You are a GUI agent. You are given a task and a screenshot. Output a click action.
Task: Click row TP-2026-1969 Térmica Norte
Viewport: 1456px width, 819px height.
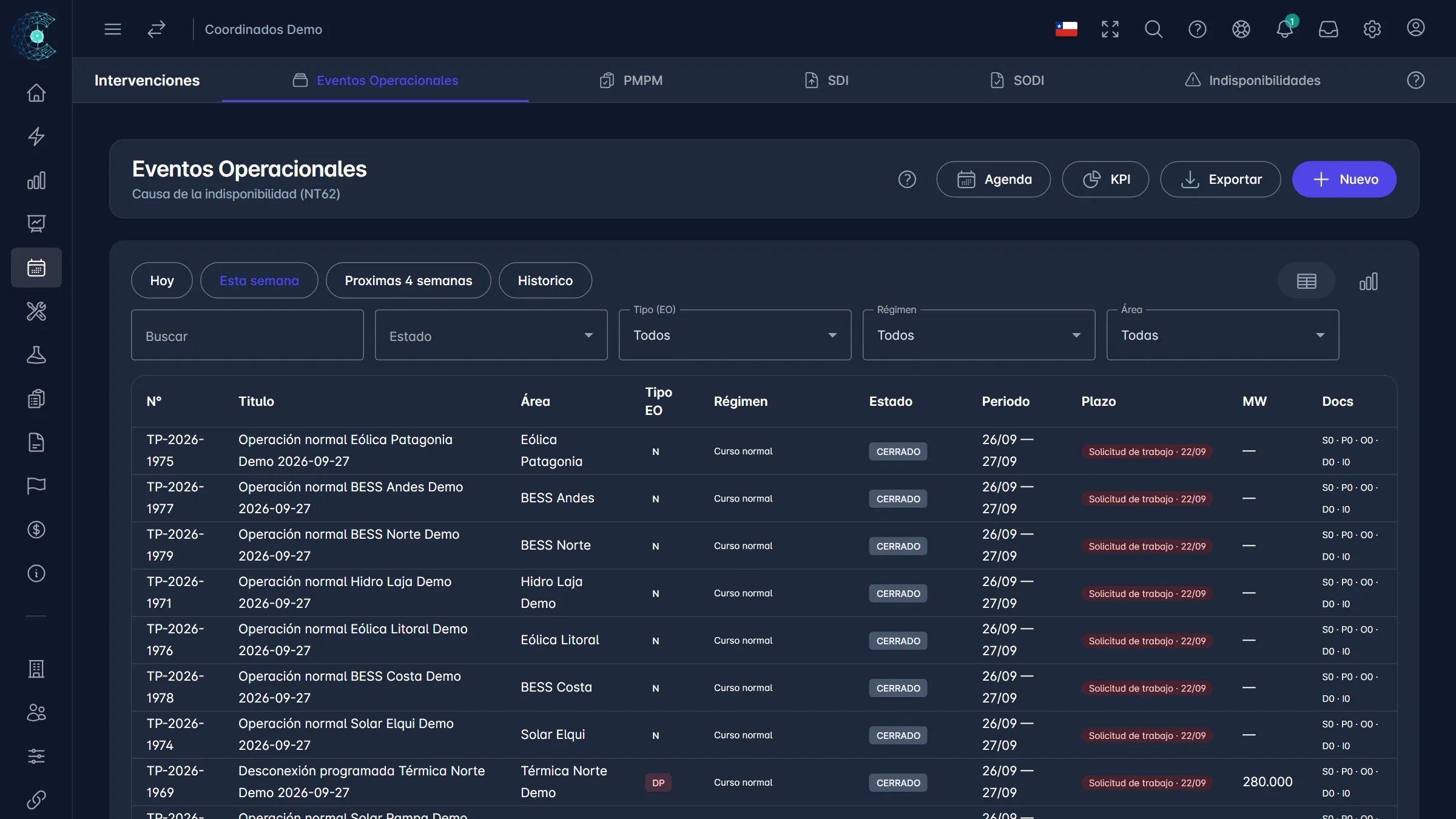point(764,782)
